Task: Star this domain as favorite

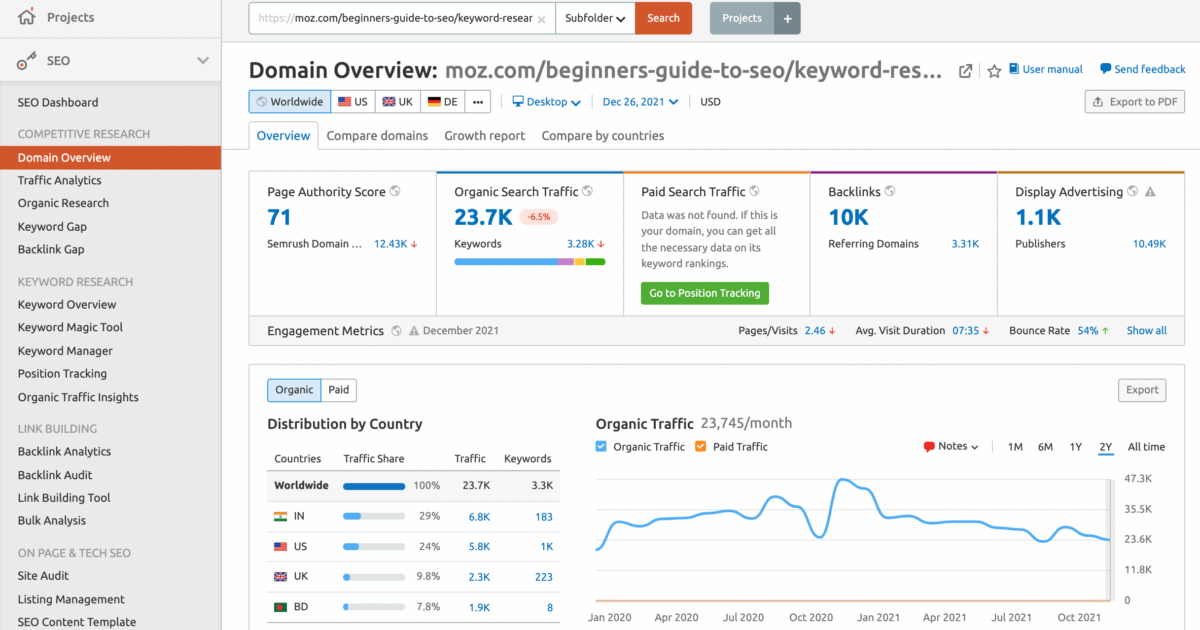Action: 993,71
